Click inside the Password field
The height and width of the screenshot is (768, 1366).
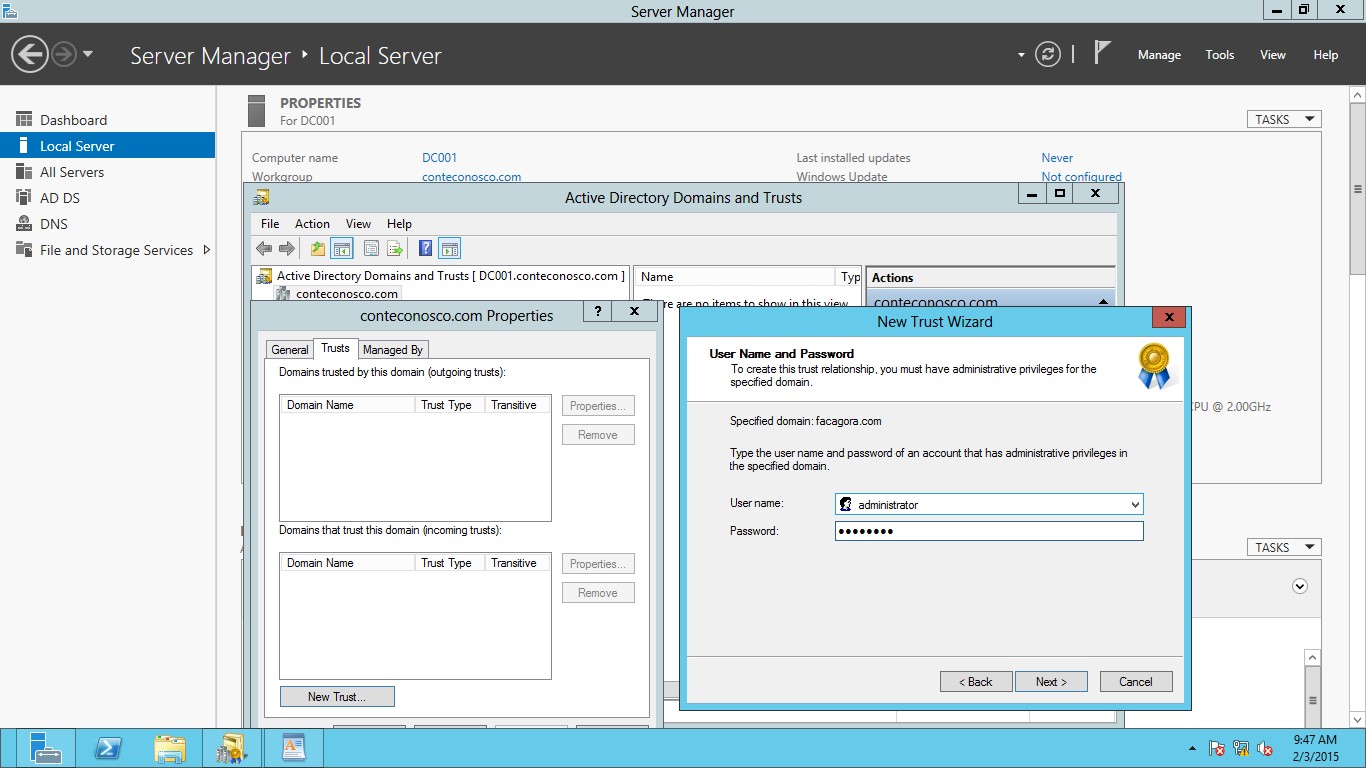coord(988,531)
